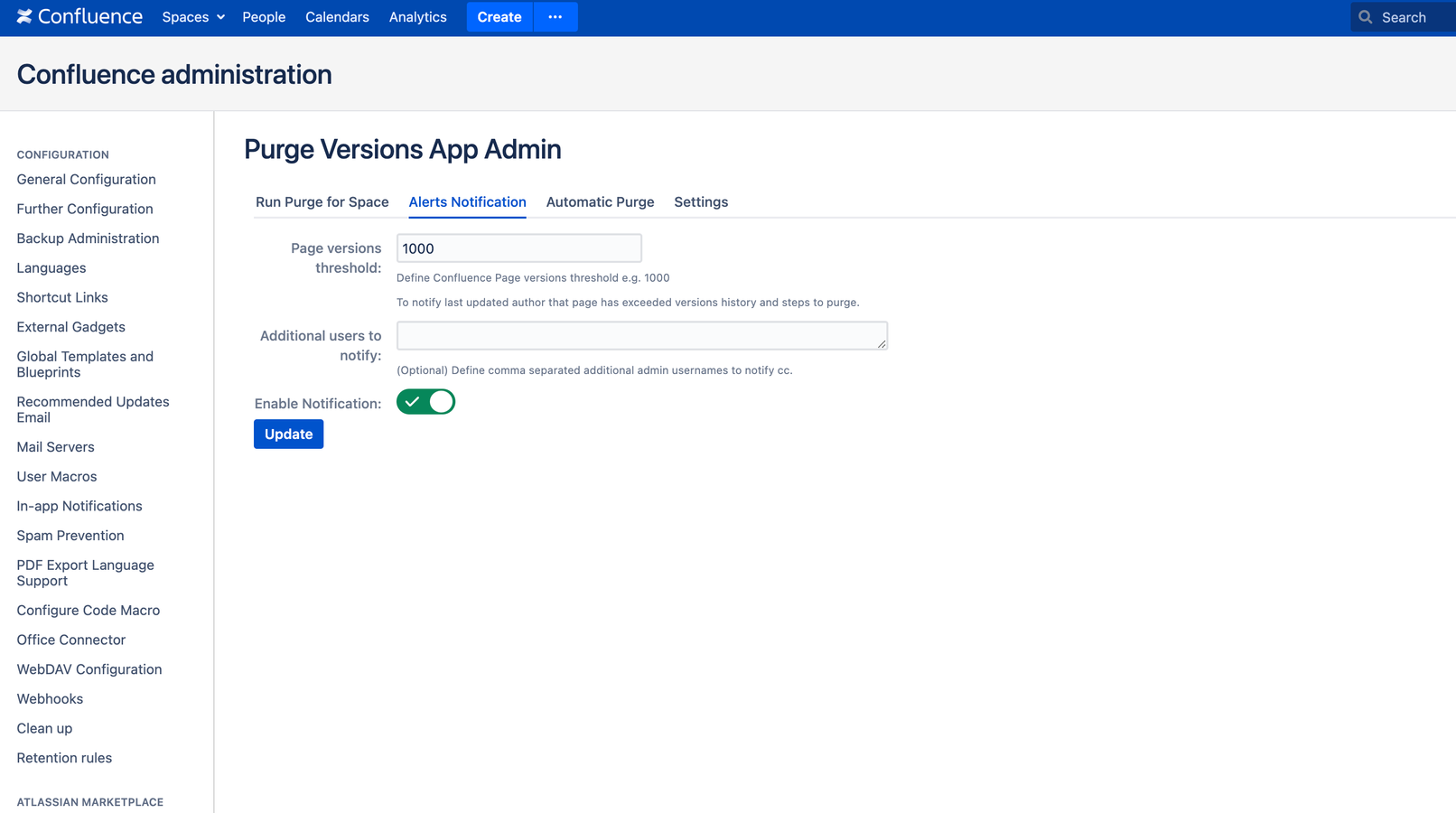Go to Clean up page
The image size is (1456, 813).
(44, 728)
